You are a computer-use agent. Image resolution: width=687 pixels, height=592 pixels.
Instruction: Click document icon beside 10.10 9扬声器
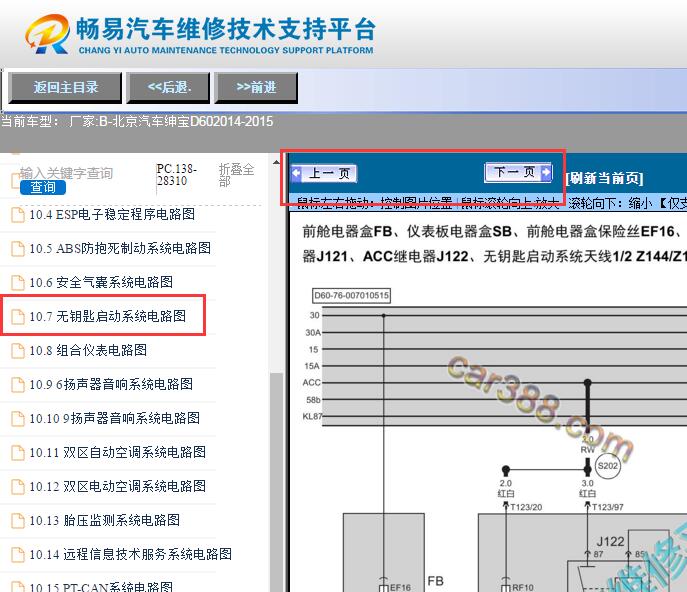18,418
